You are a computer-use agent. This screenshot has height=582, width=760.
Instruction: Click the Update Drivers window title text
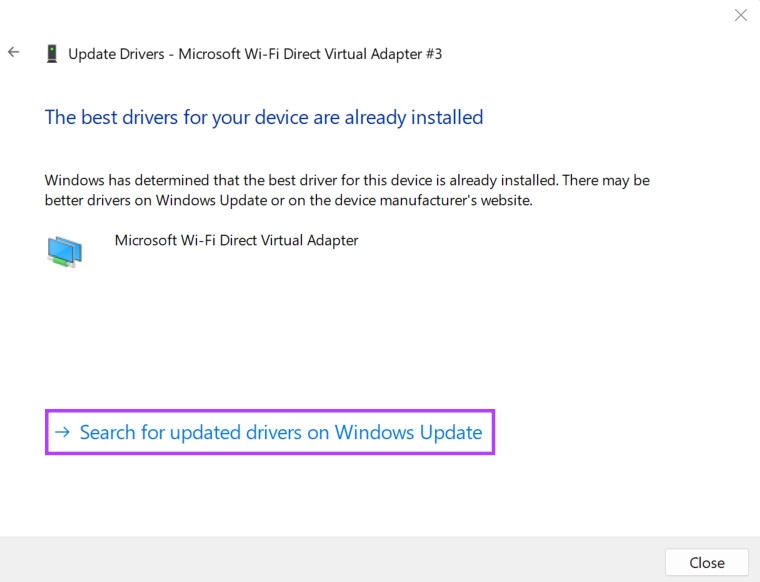click(254, 54)
